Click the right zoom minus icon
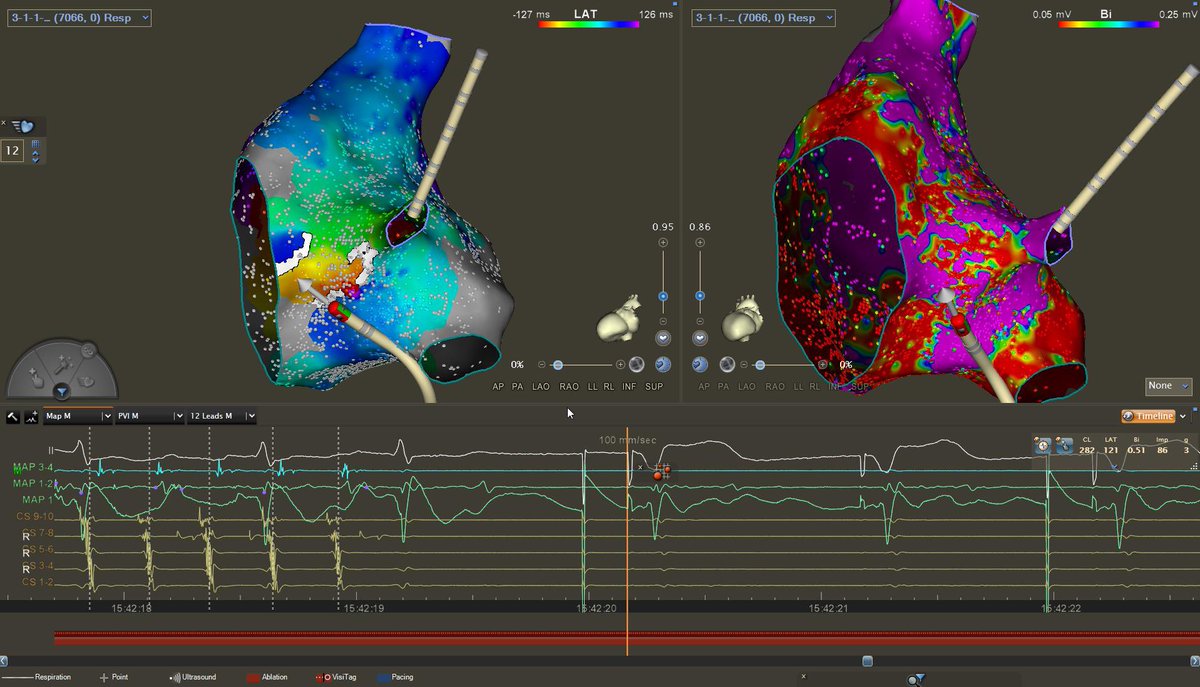Viewport: 1200px width, 687px height. [x=699, y=321]
